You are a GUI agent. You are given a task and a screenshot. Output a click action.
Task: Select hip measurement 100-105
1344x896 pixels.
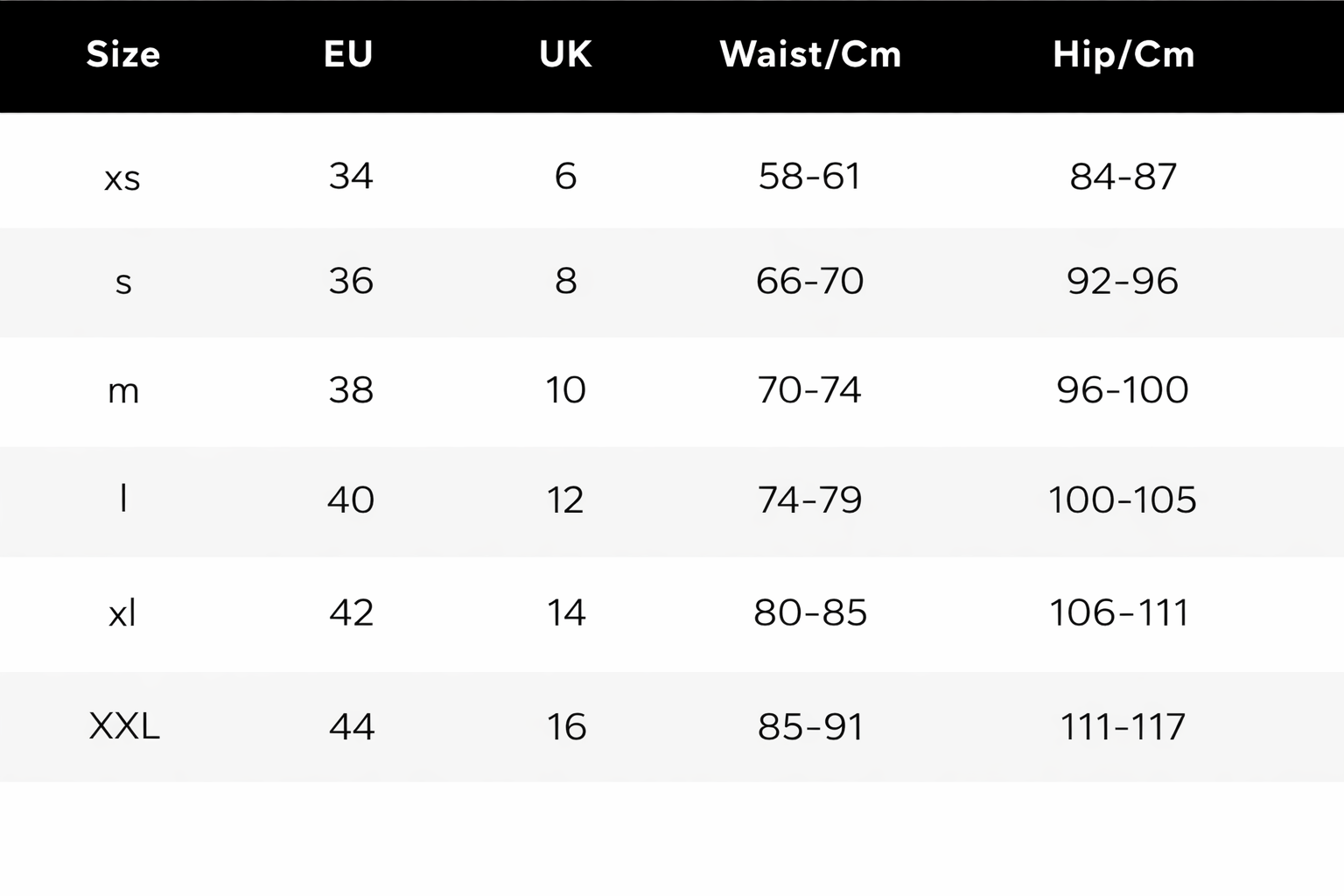tap(1123, 500)
